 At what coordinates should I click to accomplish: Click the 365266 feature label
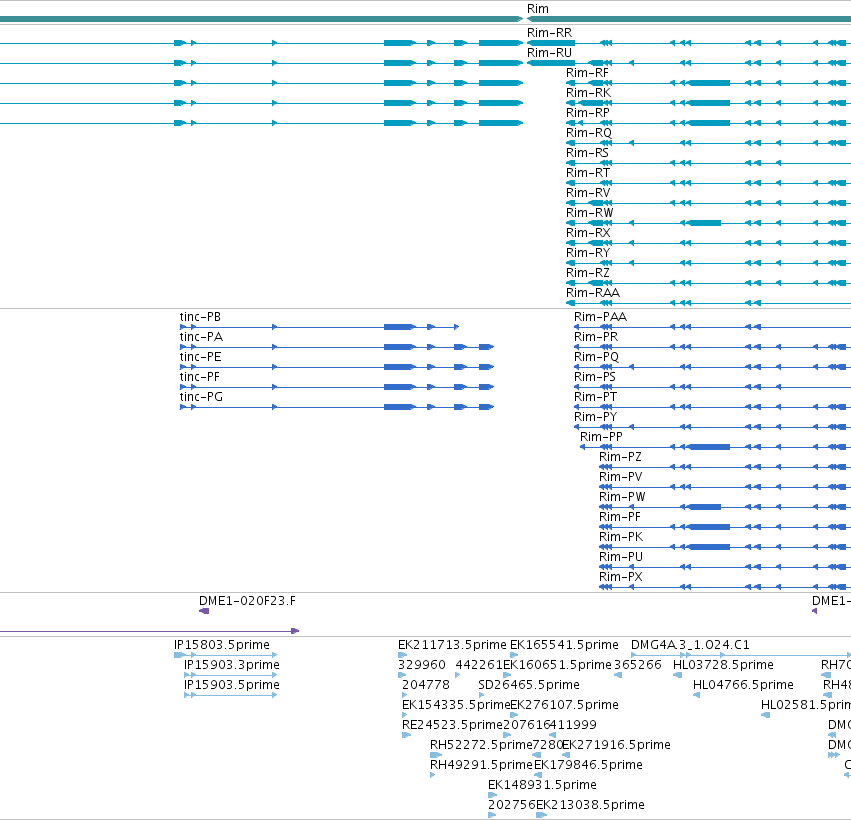click(638, 665)
